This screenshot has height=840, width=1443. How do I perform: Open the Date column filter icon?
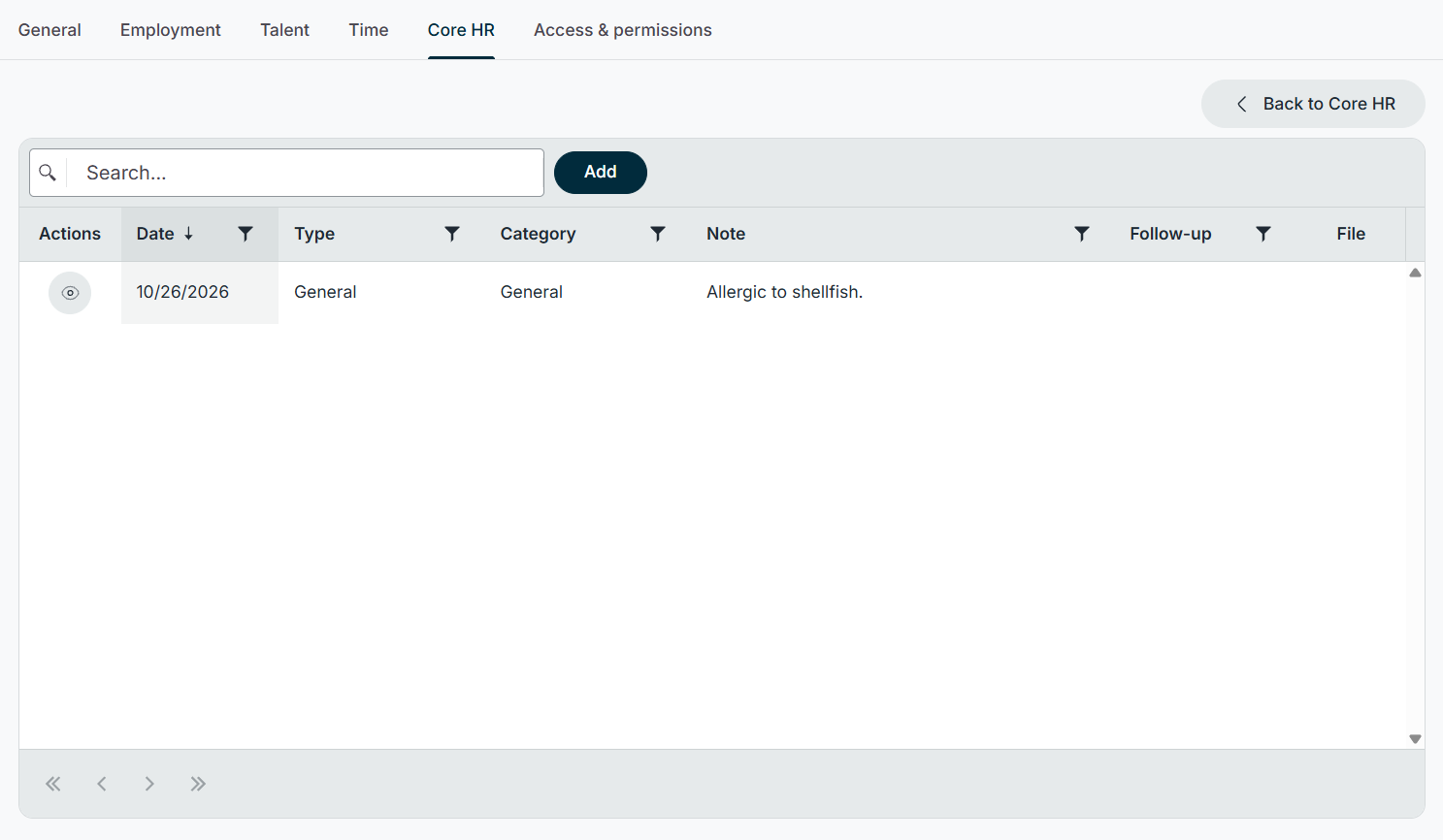(x=246, y=234)
